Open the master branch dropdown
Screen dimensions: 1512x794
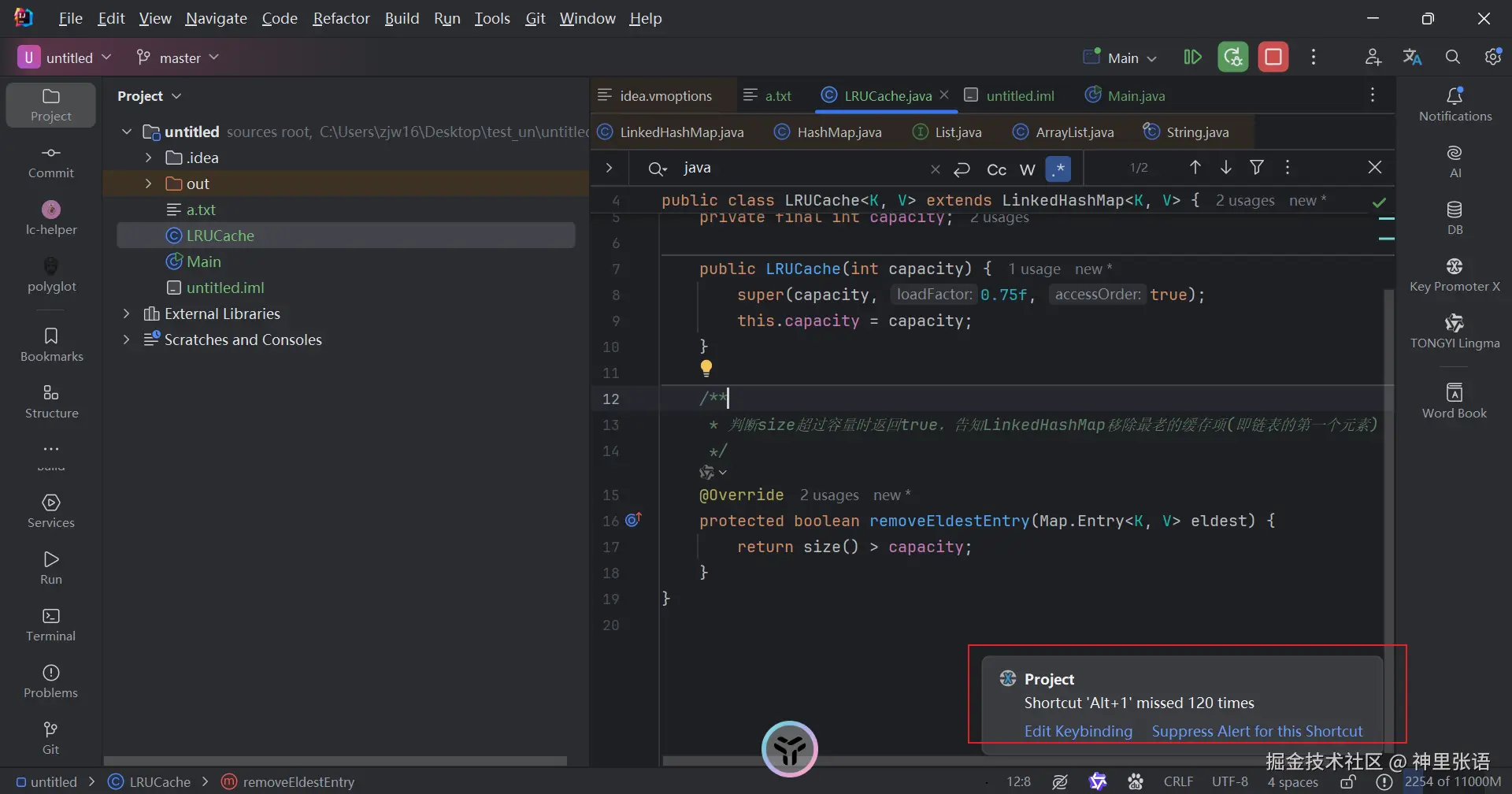click(178, 58)
